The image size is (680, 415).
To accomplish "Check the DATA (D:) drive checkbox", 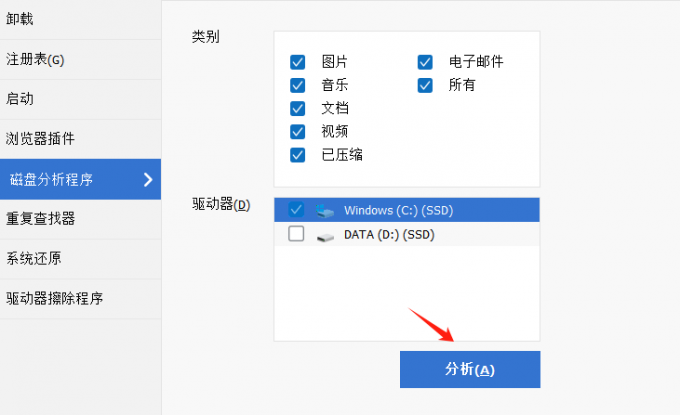I will click(x=296, y=234).
